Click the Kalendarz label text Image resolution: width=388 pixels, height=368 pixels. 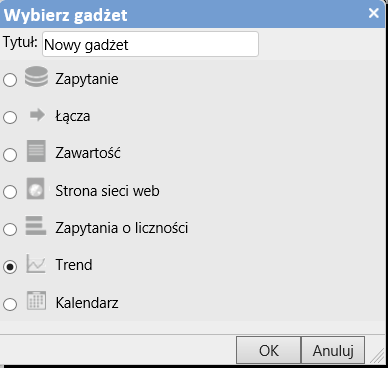click(x=87, y=303)
